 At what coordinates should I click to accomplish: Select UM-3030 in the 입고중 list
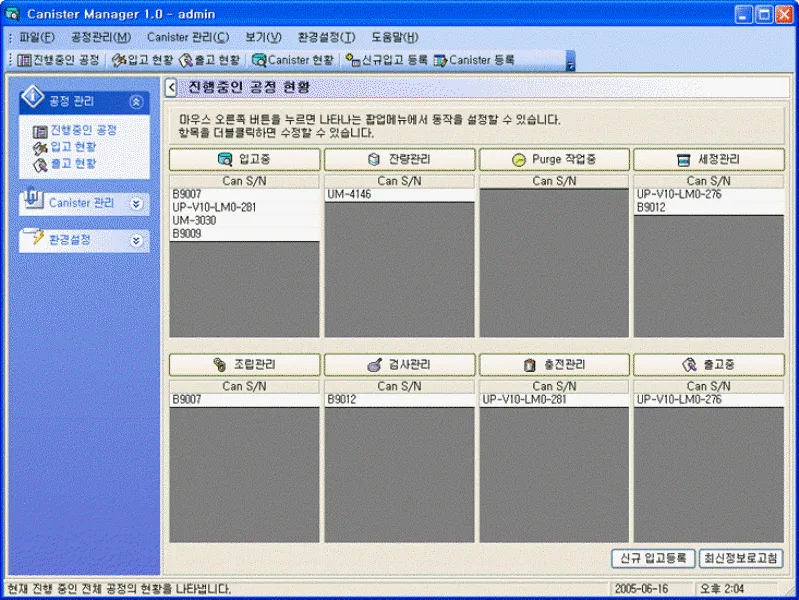click(244, 221)
